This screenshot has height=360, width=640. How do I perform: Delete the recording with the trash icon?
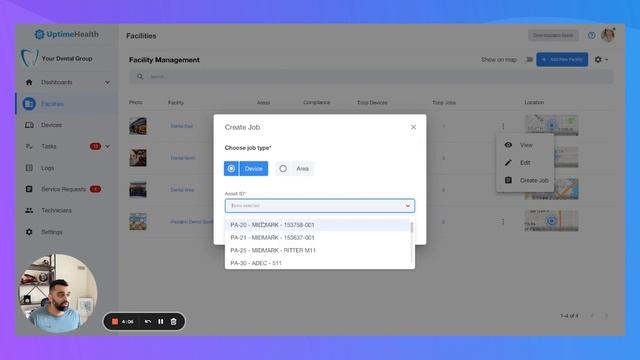(x=173, y=322)
